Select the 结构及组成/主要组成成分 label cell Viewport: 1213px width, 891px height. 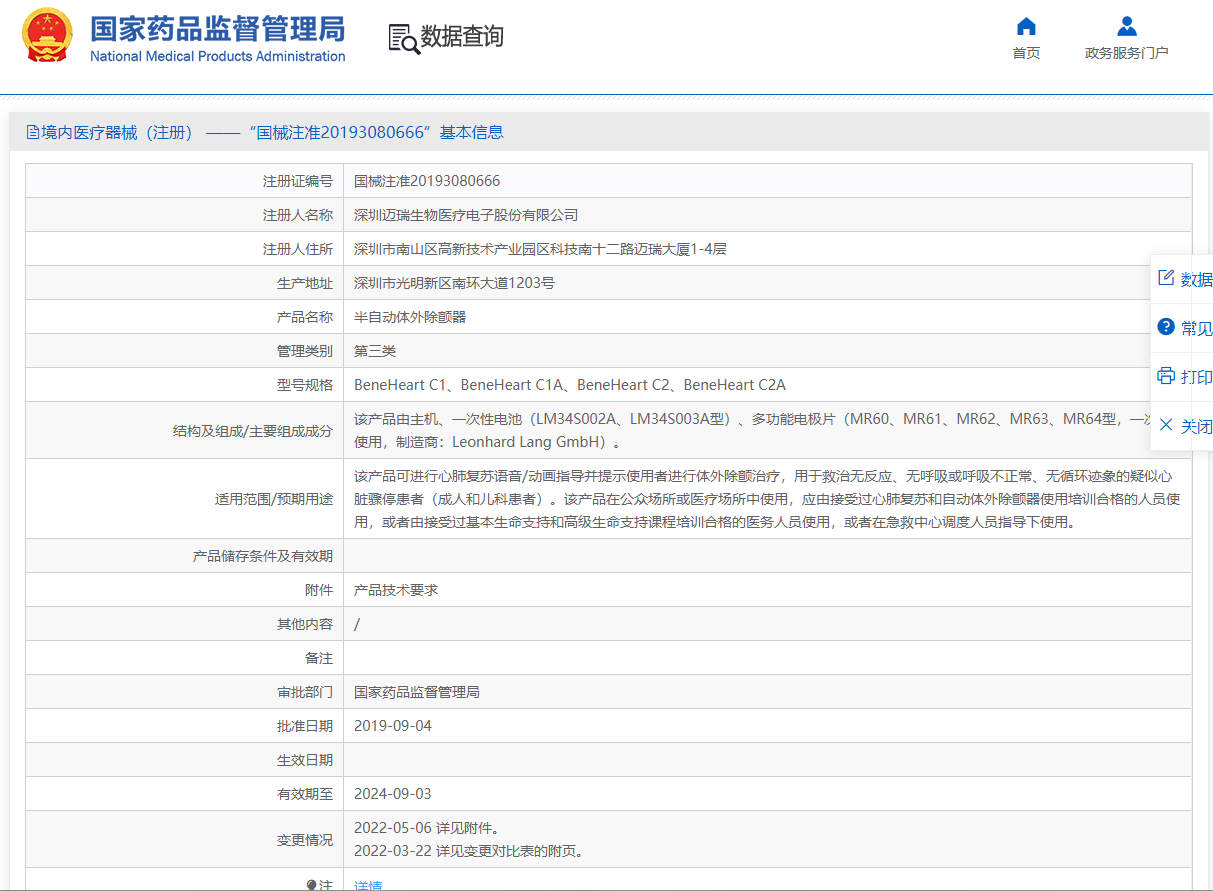pyautogui.click(x=185, y=431)
